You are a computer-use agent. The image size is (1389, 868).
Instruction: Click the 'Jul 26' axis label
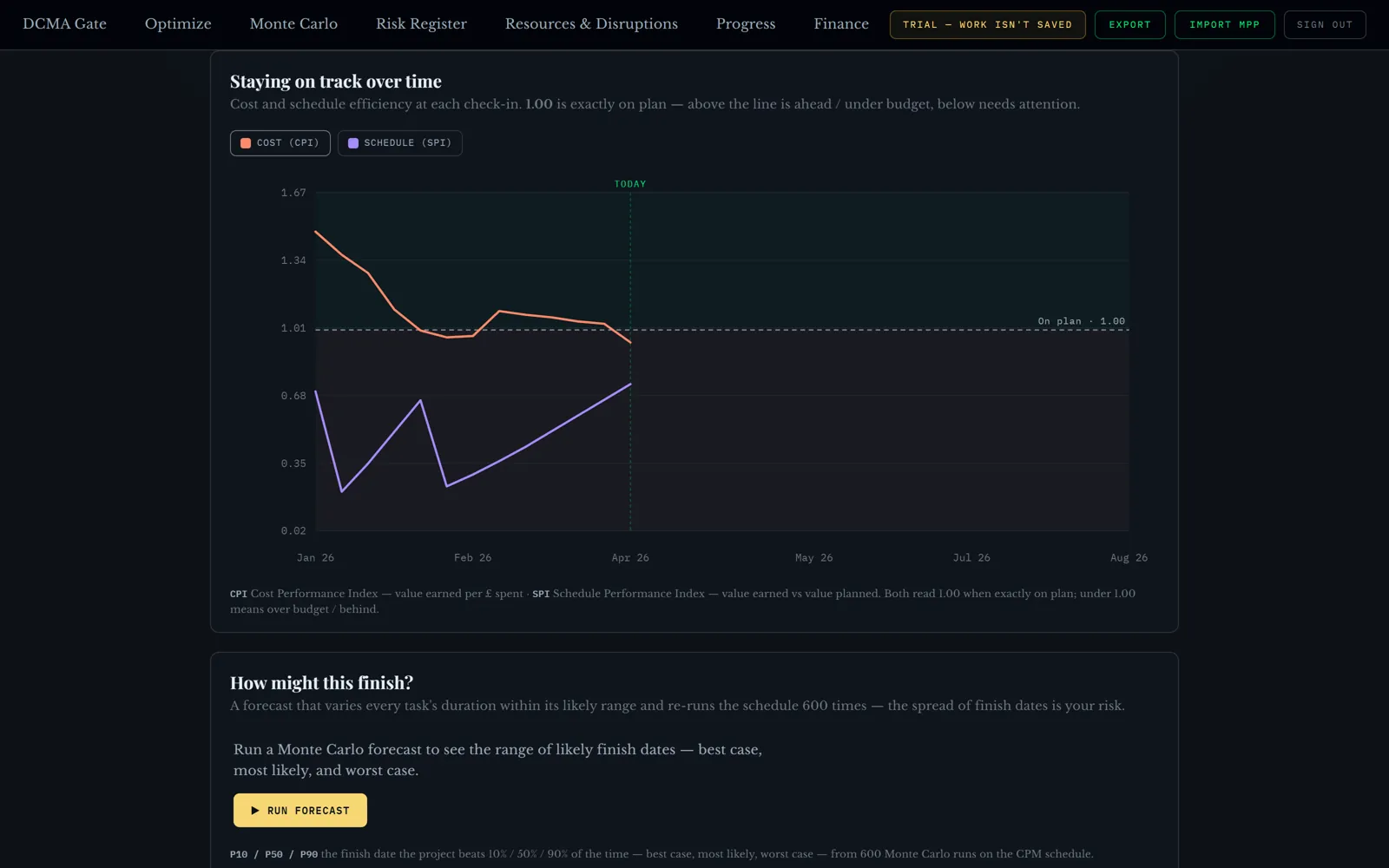971,558
